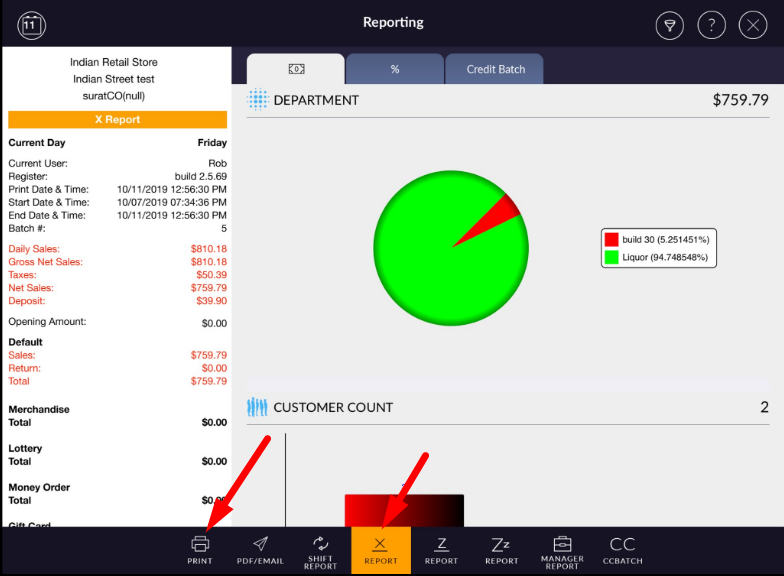Image resolution: width=784 pixels, height=576 pixels.
Task: Close the Reporting screen
Action: coord(752,25)
